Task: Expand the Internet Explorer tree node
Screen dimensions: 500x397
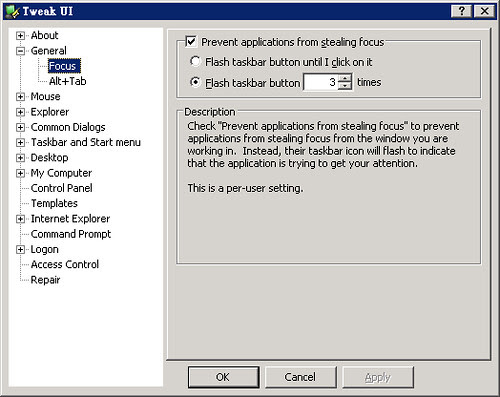Action: point(20,219)
